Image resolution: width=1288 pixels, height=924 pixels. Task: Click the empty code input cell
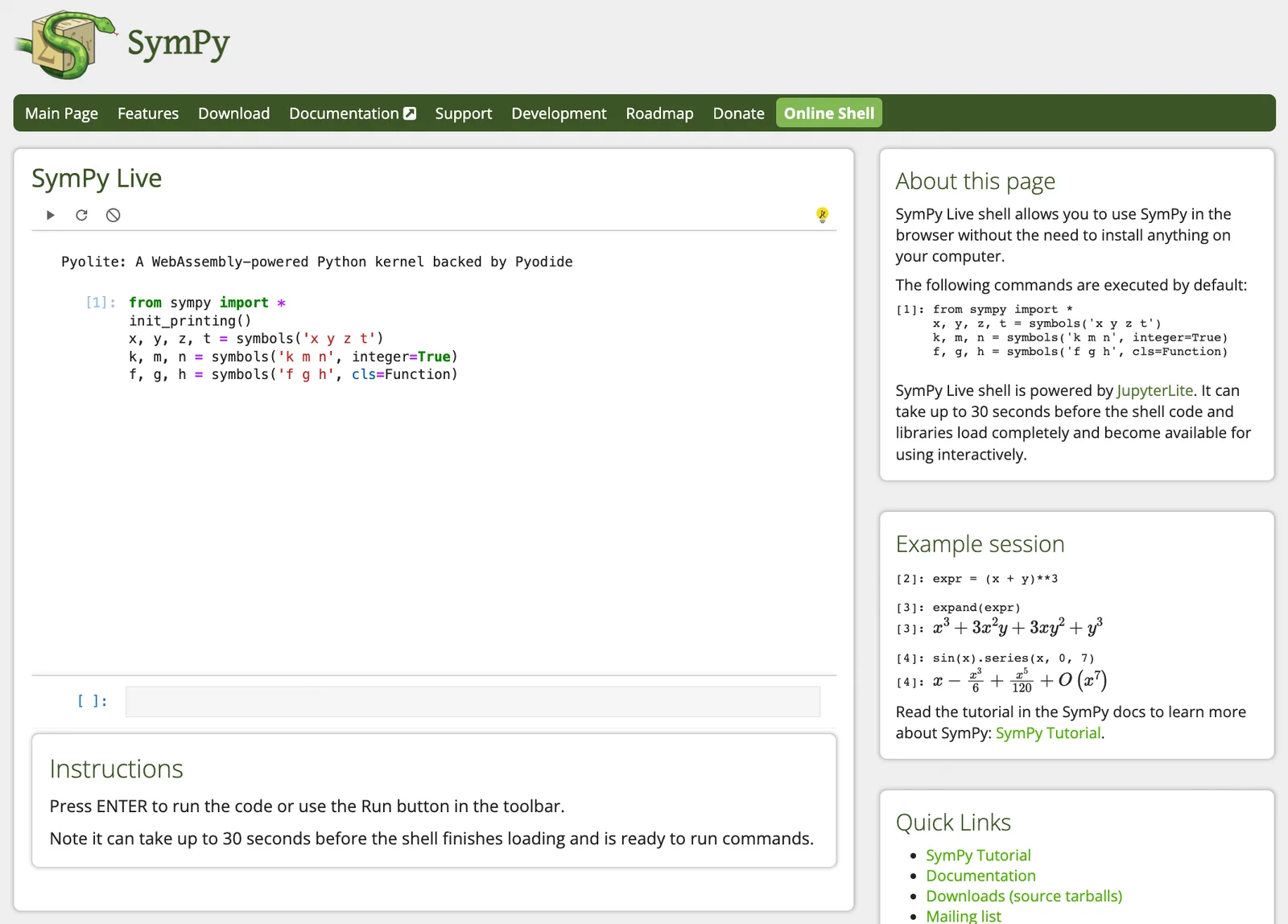(473, 702)
